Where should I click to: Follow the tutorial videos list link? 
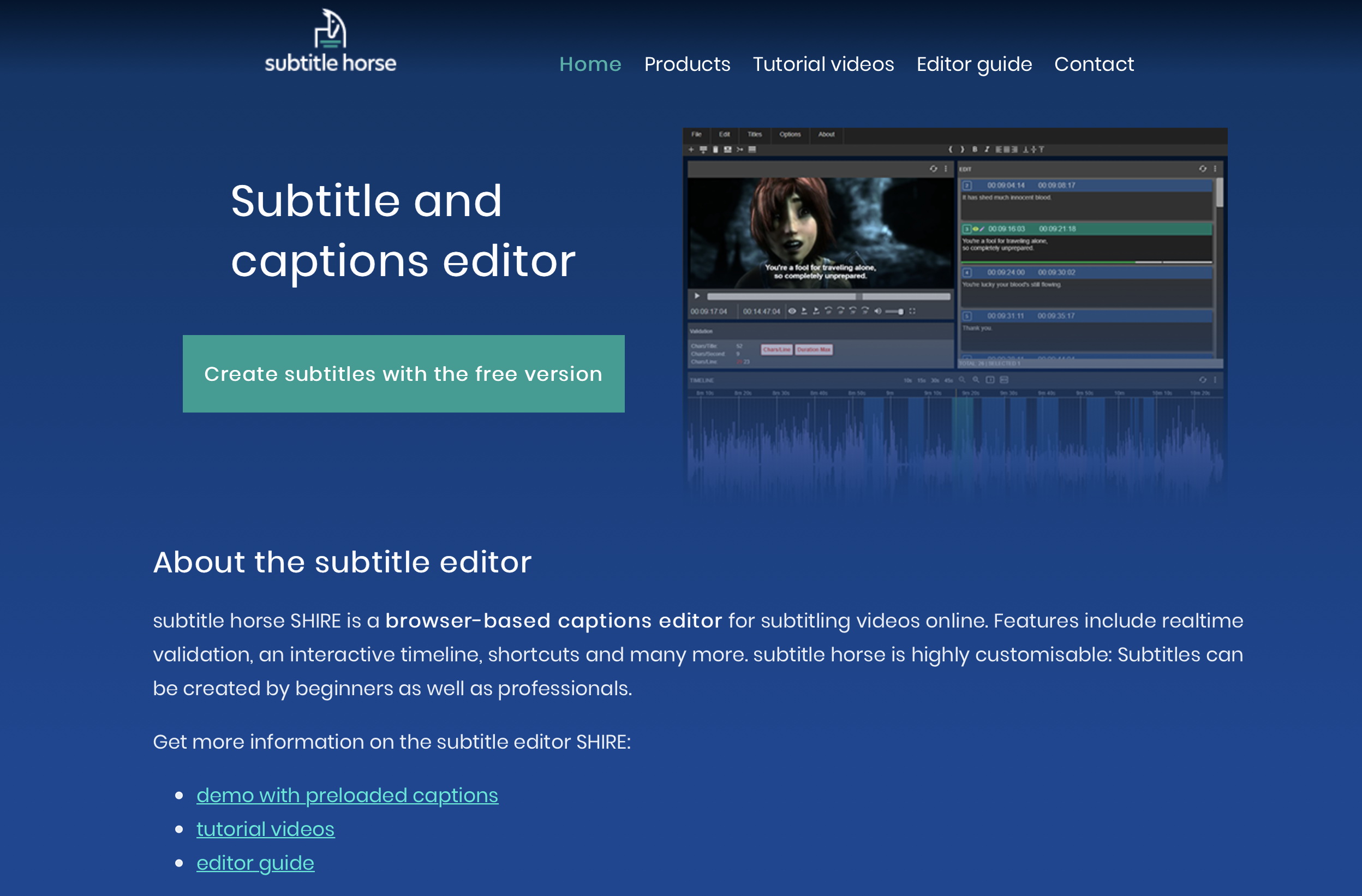[x=265, y=829]
